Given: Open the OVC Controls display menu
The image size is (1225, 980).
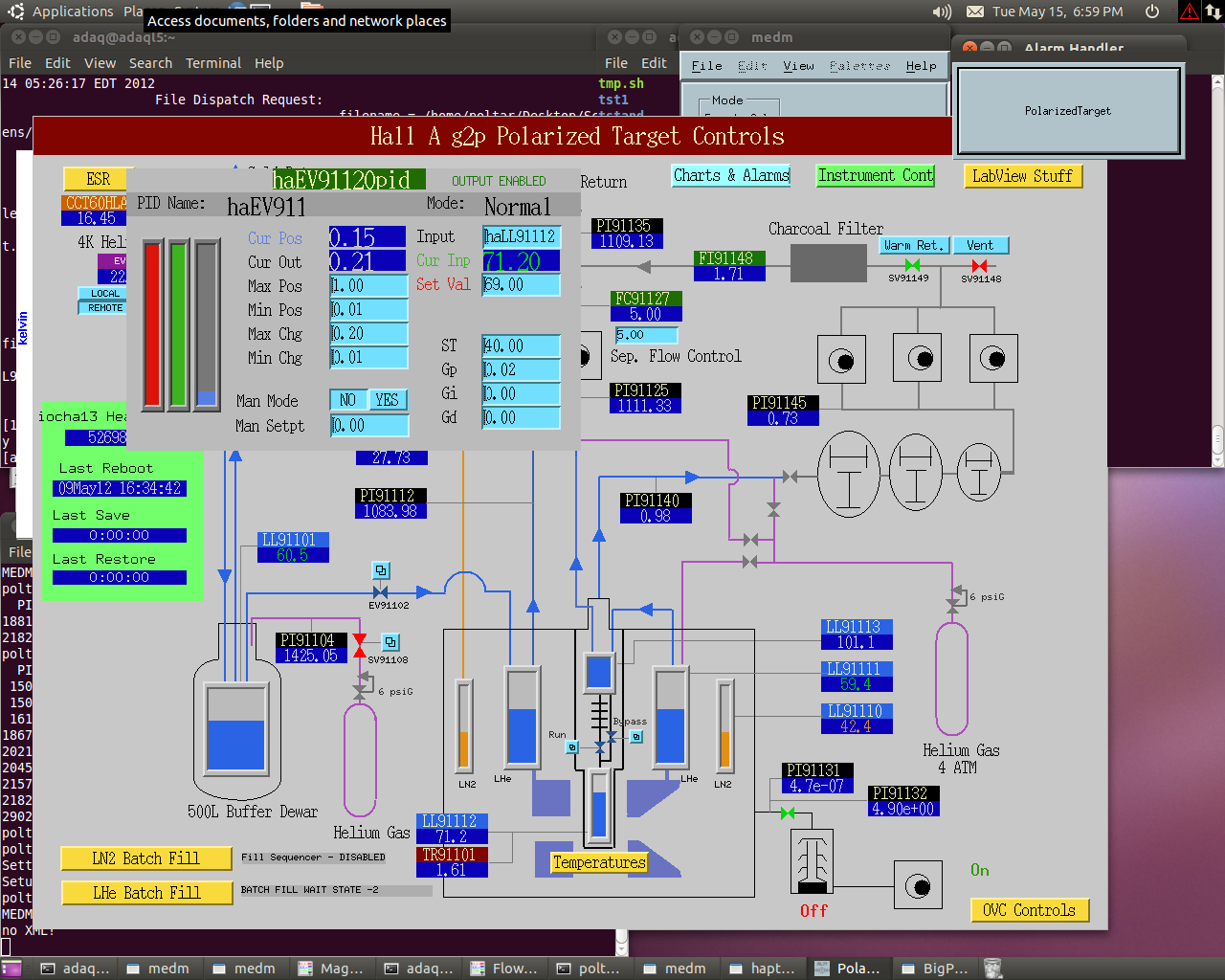Looking at the screenshot, I should (x=1030, y=910).
